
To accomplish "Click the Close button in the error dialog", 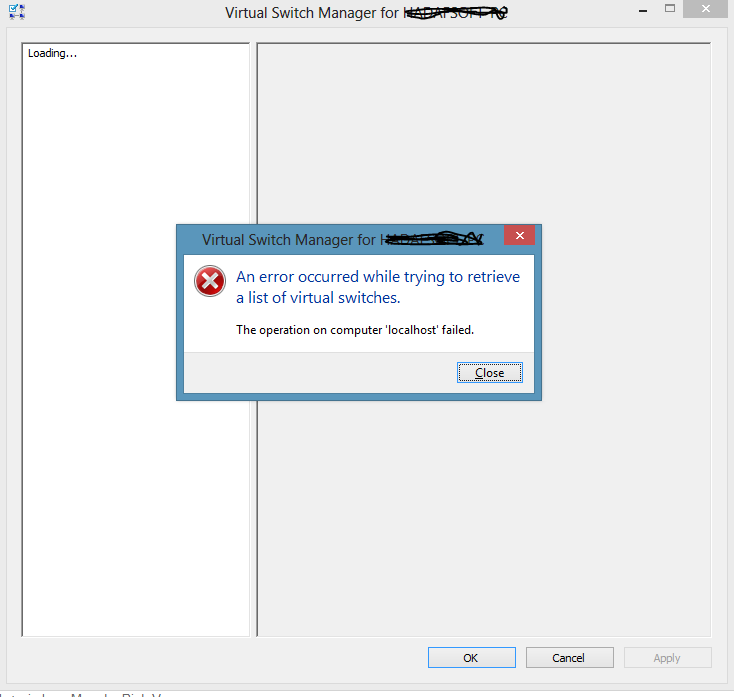I will click(x=490, y=373).
